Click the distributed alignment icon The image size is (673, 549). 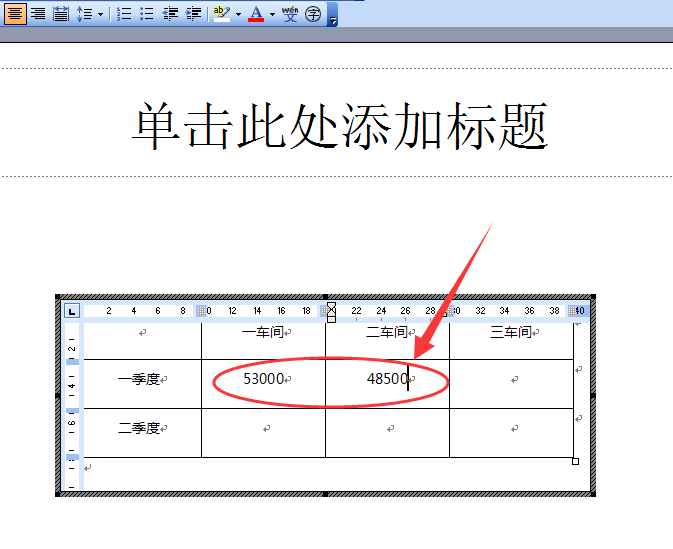pos(61,13)
